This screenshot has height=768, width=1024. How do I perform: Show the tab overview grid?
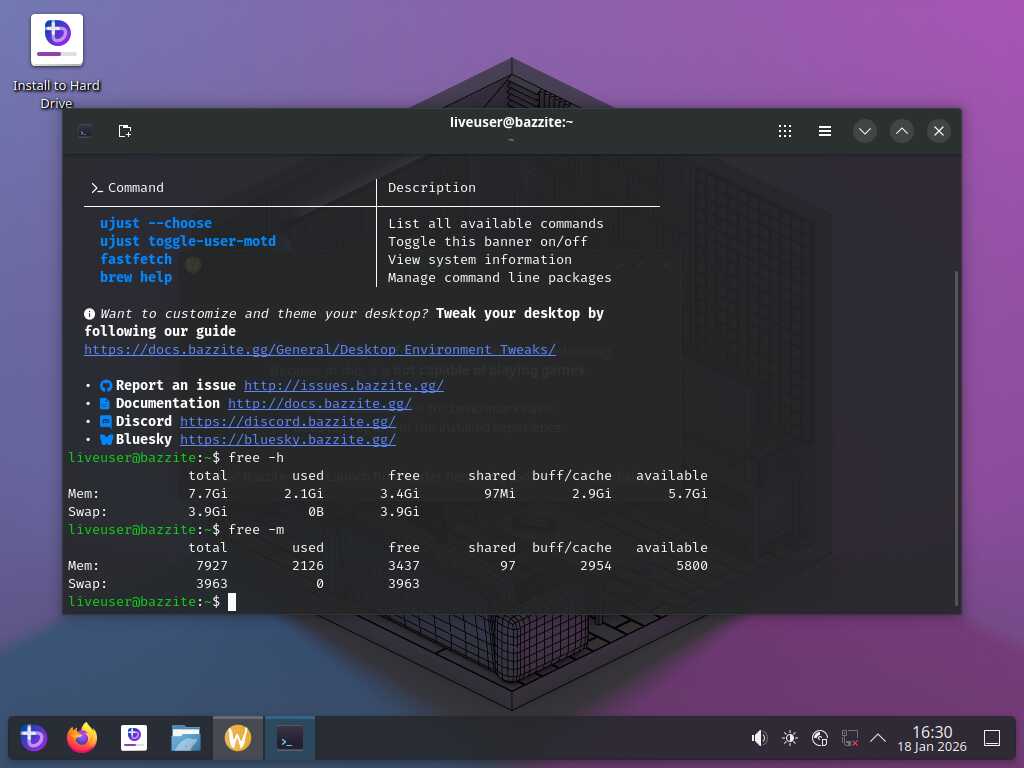pyautogui.click(x=785, y=131)
